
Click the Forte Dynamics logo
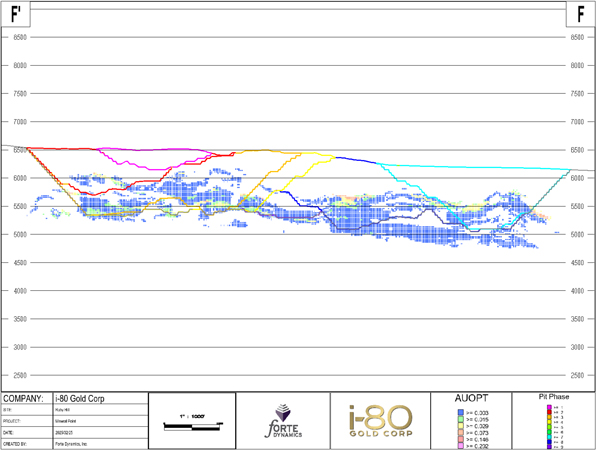coord(284,421)
